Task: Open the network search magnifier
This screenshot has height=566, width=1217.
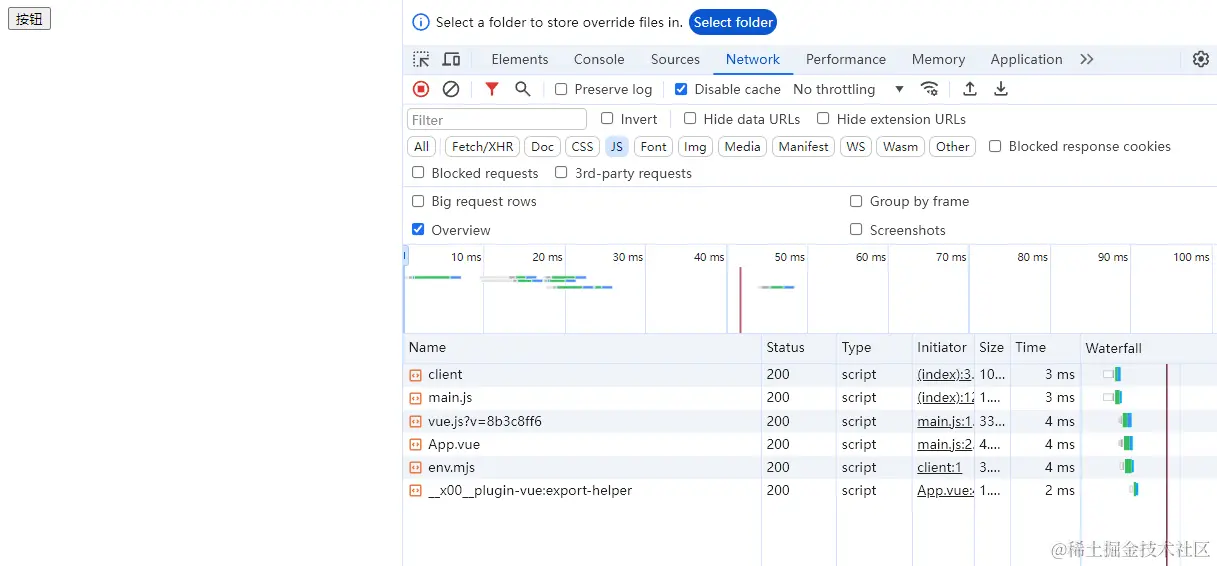Action: coord(522,89)
